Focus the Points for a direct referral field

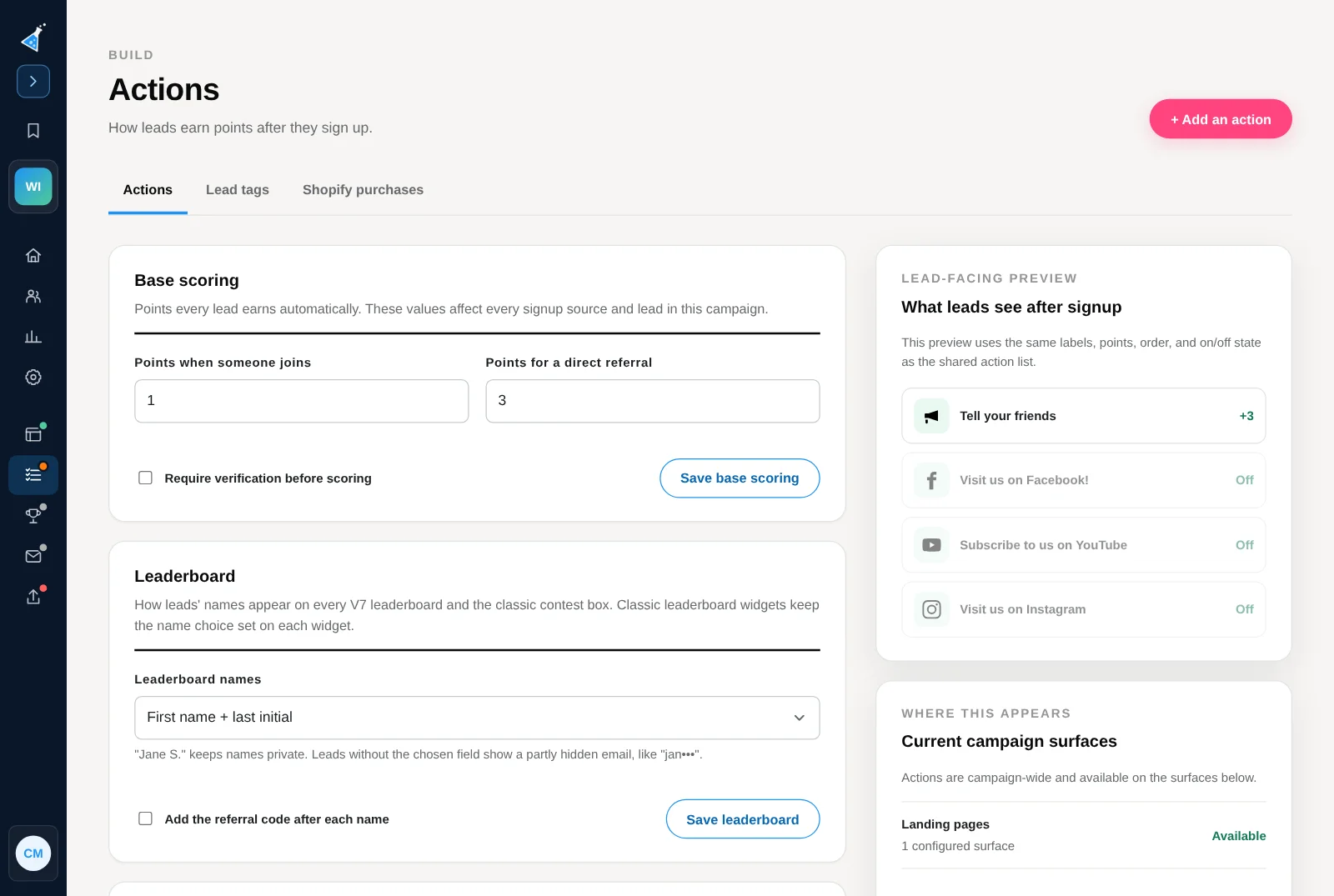click(x=653, y=401)
